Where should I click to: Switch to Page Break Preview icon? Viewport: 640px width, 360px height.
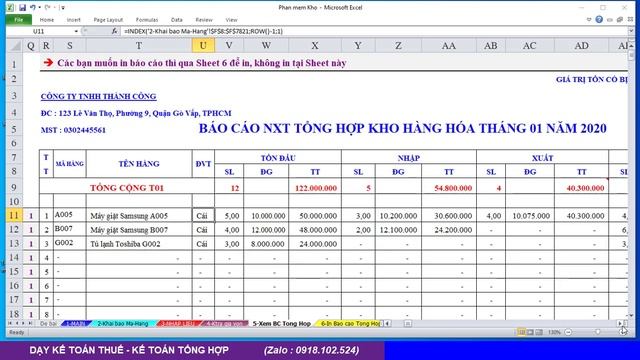[x=539, y=332]
